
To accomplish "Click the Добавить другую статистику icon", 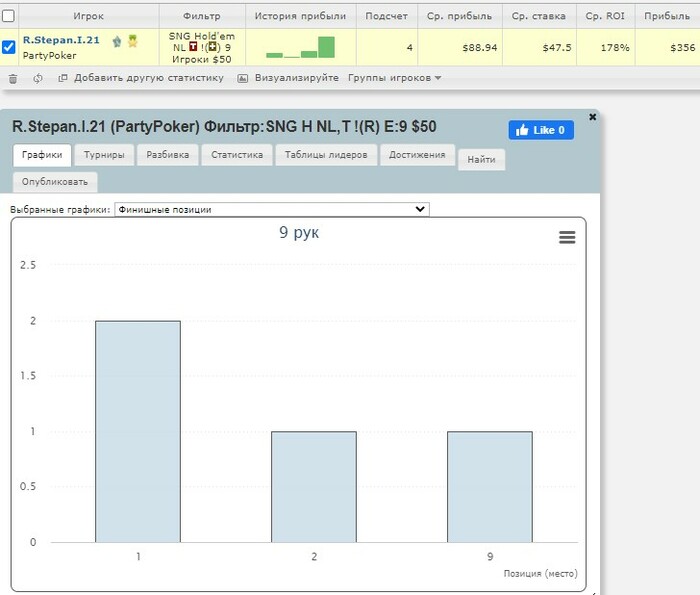I will 62,78.
